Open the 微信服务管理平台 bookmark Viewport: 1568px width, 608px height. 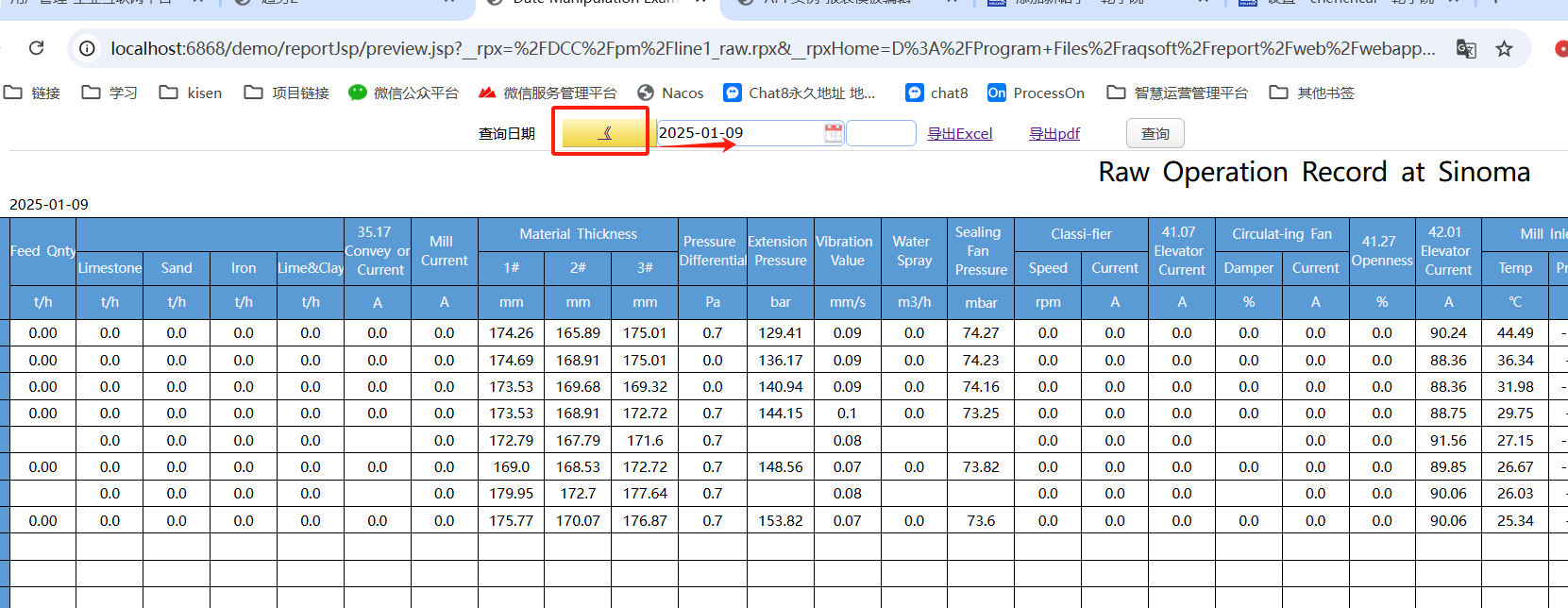click(x=548, y=93)
